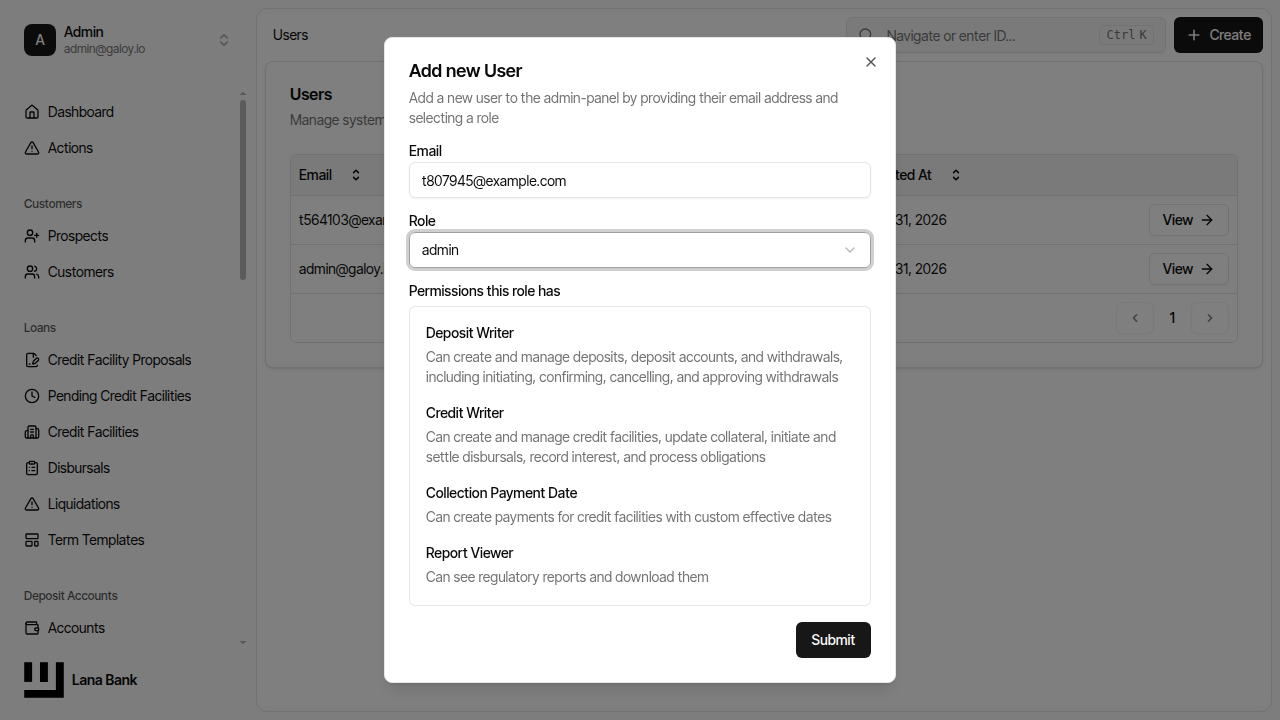Click the Actions warning triangle icon

32,148
